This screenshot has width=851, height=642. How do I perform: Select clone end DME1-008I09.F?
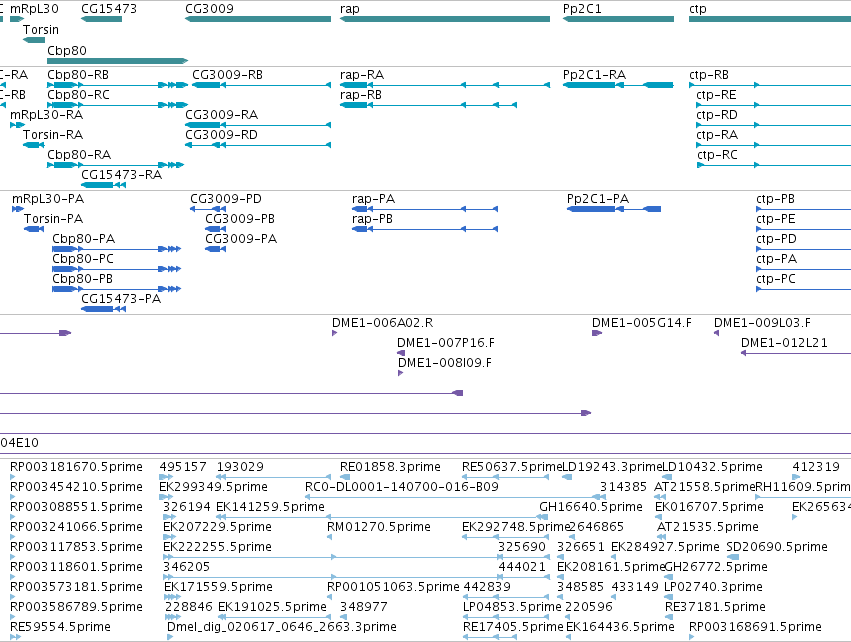[x=401, y=373]
